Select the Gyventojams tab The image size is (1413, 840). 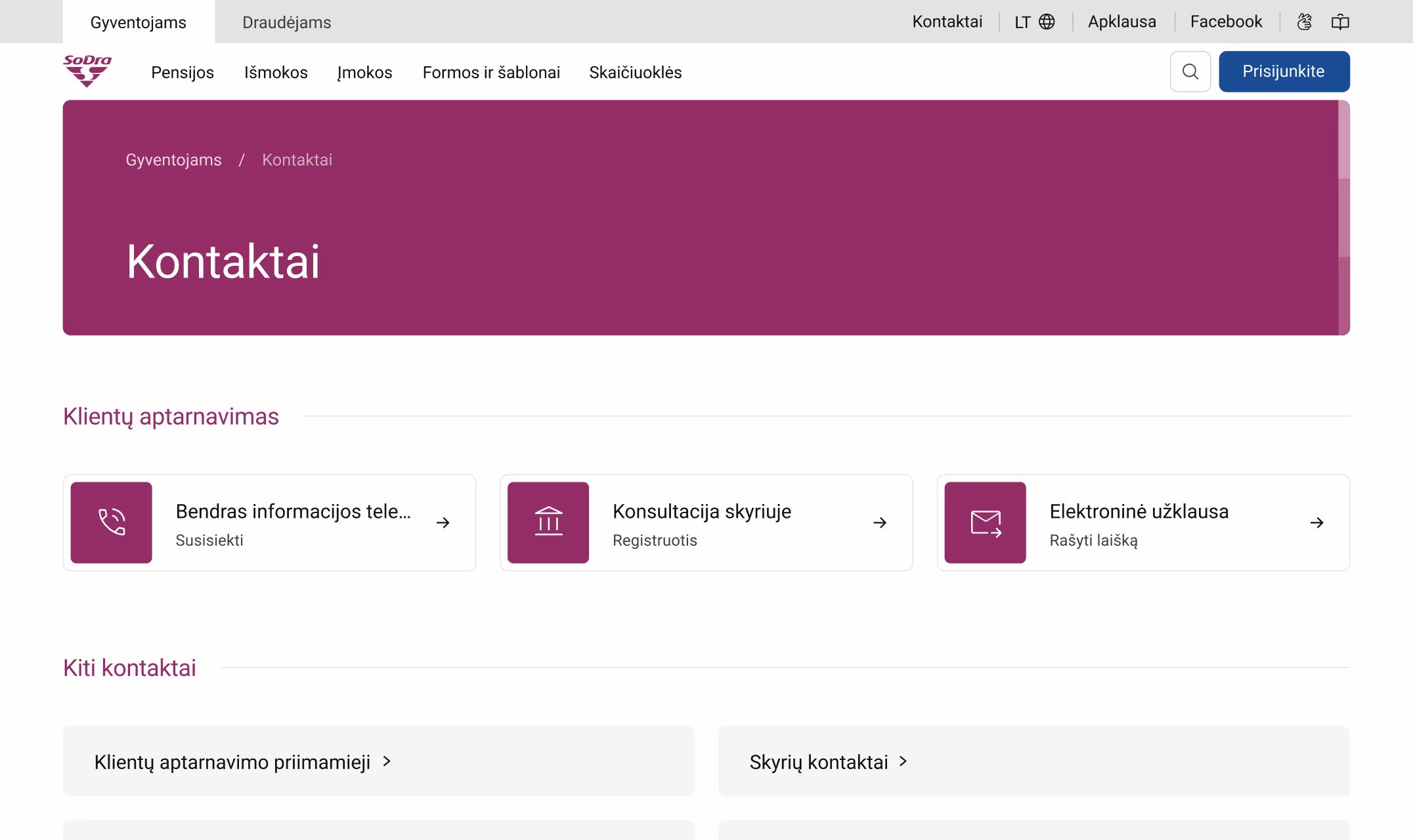click(x=138, y=22)
